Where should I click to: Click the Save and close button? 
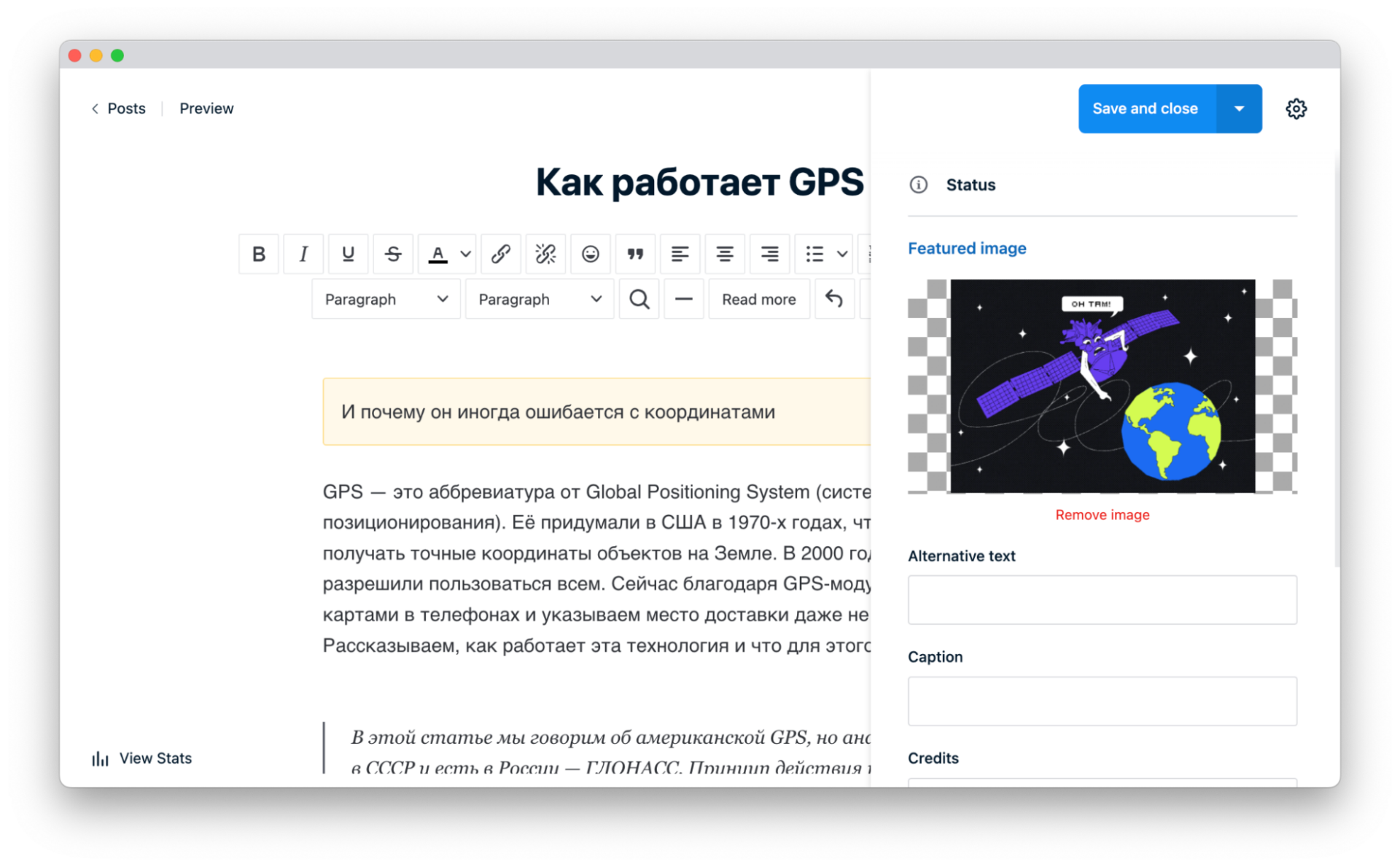(x=1145, y=108)
